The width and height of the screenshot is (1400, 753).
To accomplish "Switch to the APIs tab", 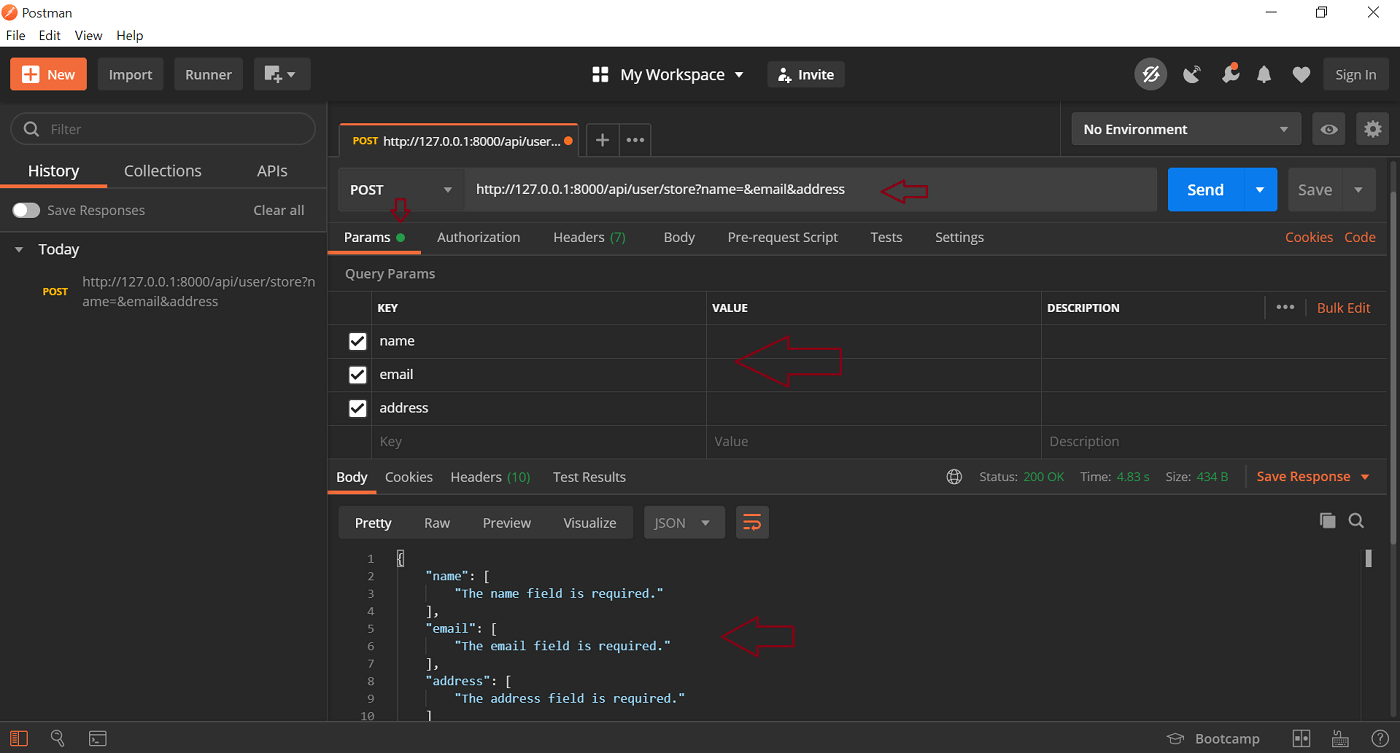I will 272,171.
